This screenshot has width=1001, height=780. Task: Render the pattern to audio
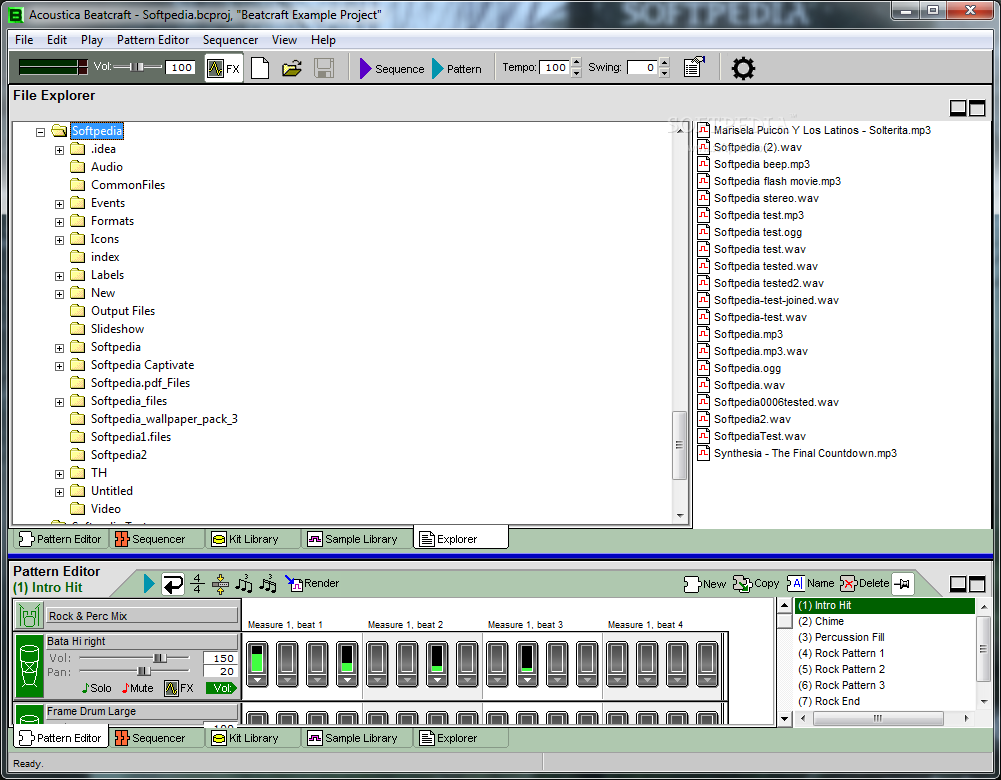pos(312,583)
